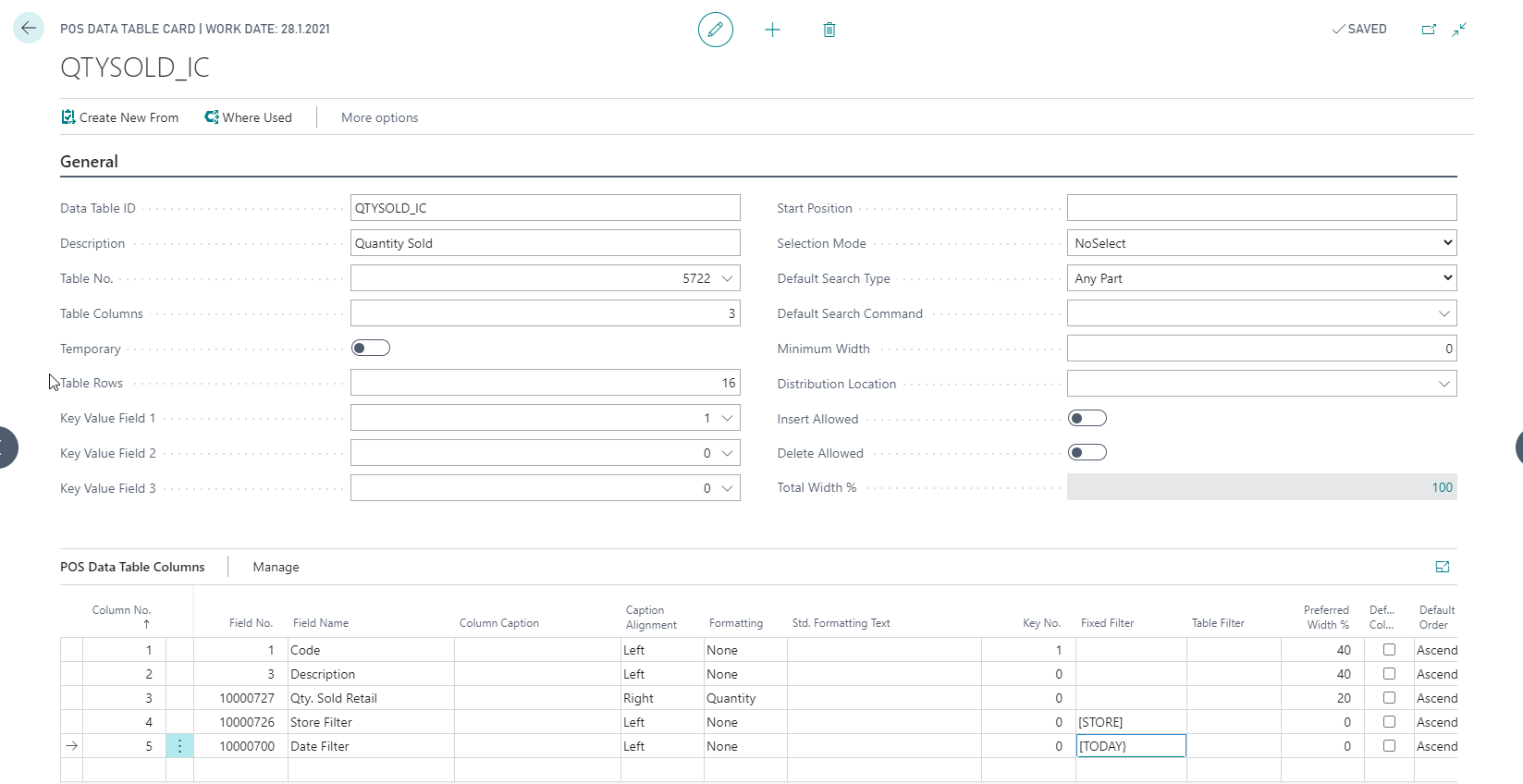Open row options menu for column 5
The width and height of the screenshot is (1523, 784).
[x=179, y=746]
